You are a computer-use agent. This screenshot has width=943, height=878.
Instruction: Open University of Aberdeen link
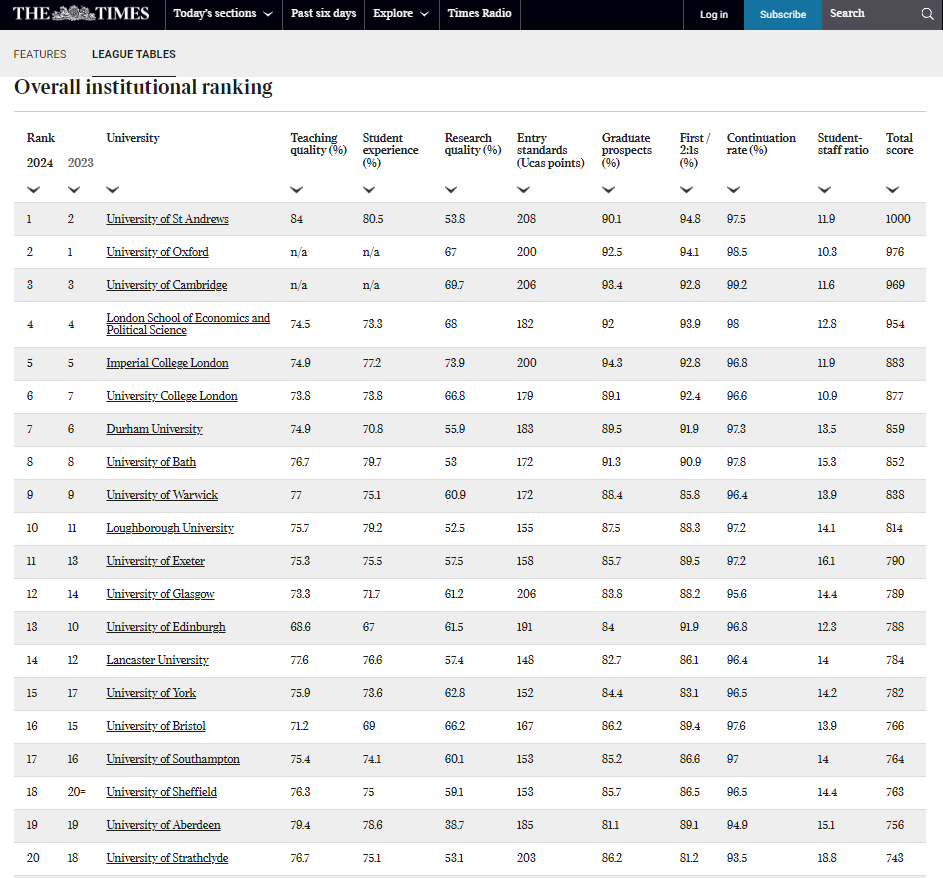pyautogui.click(x=164, y=825)
